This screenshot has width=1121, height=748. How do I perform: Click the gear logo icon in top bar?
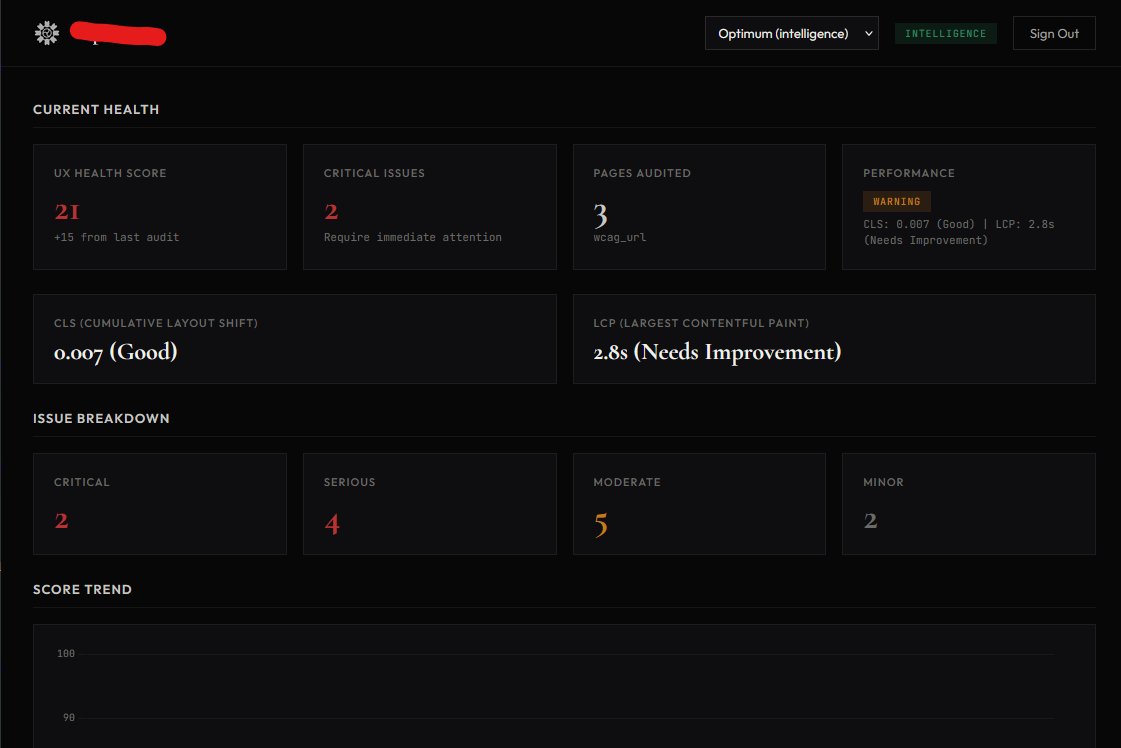pyautogui.click(x=46, y=31)
